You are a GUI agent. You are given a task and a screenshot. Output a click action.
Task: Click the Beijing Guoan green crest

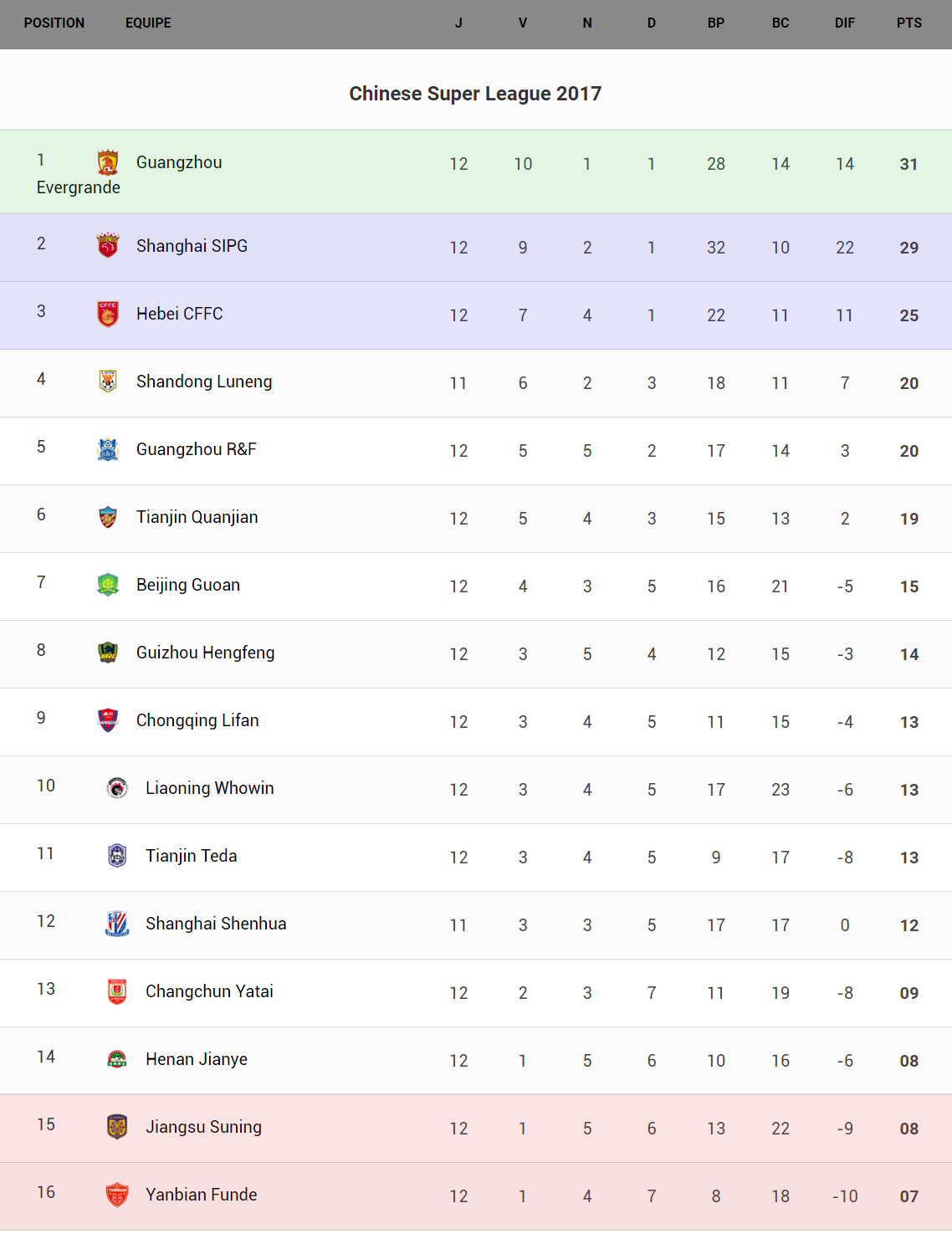pos(108,585)
